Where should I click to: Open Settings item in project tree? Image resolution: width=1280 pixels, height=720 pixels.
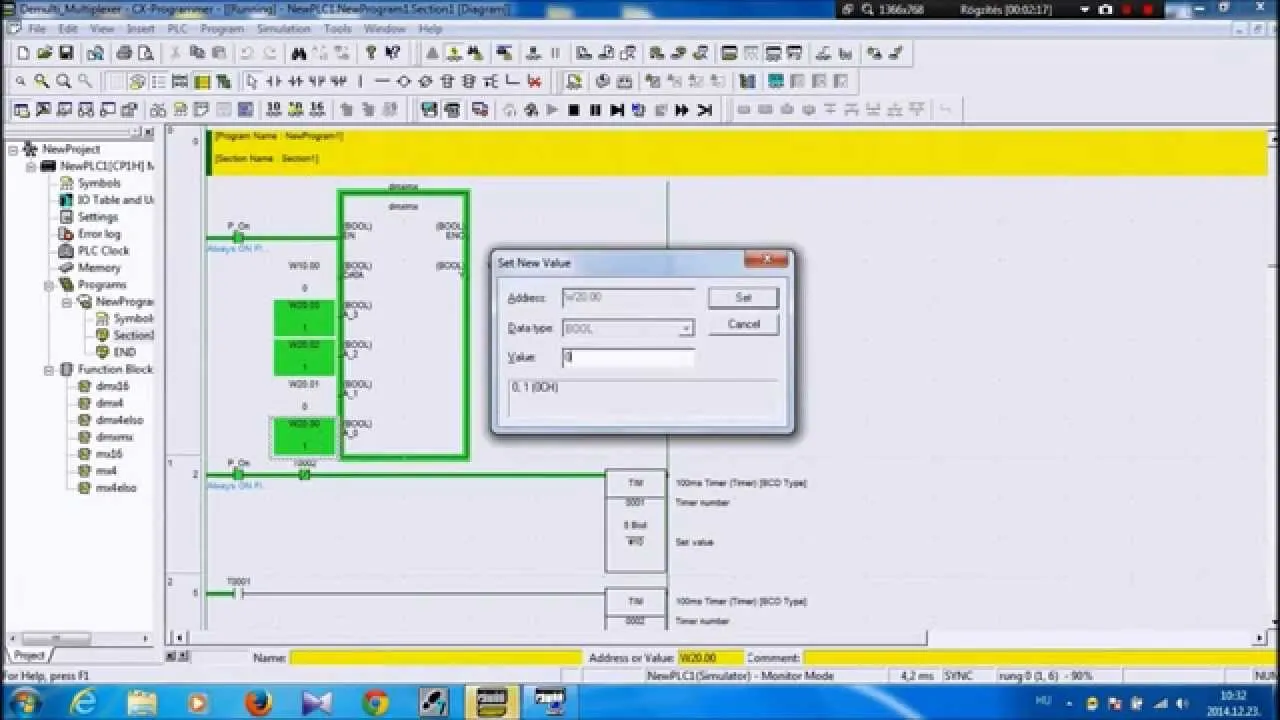[x=98, y=217]
